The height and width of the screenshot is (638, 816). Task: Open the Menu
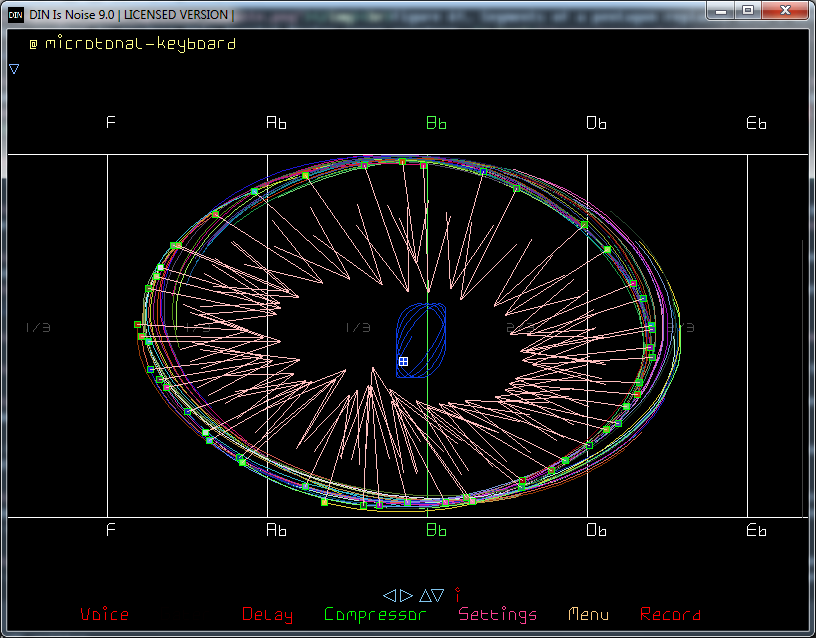click(x=588, y=614)
